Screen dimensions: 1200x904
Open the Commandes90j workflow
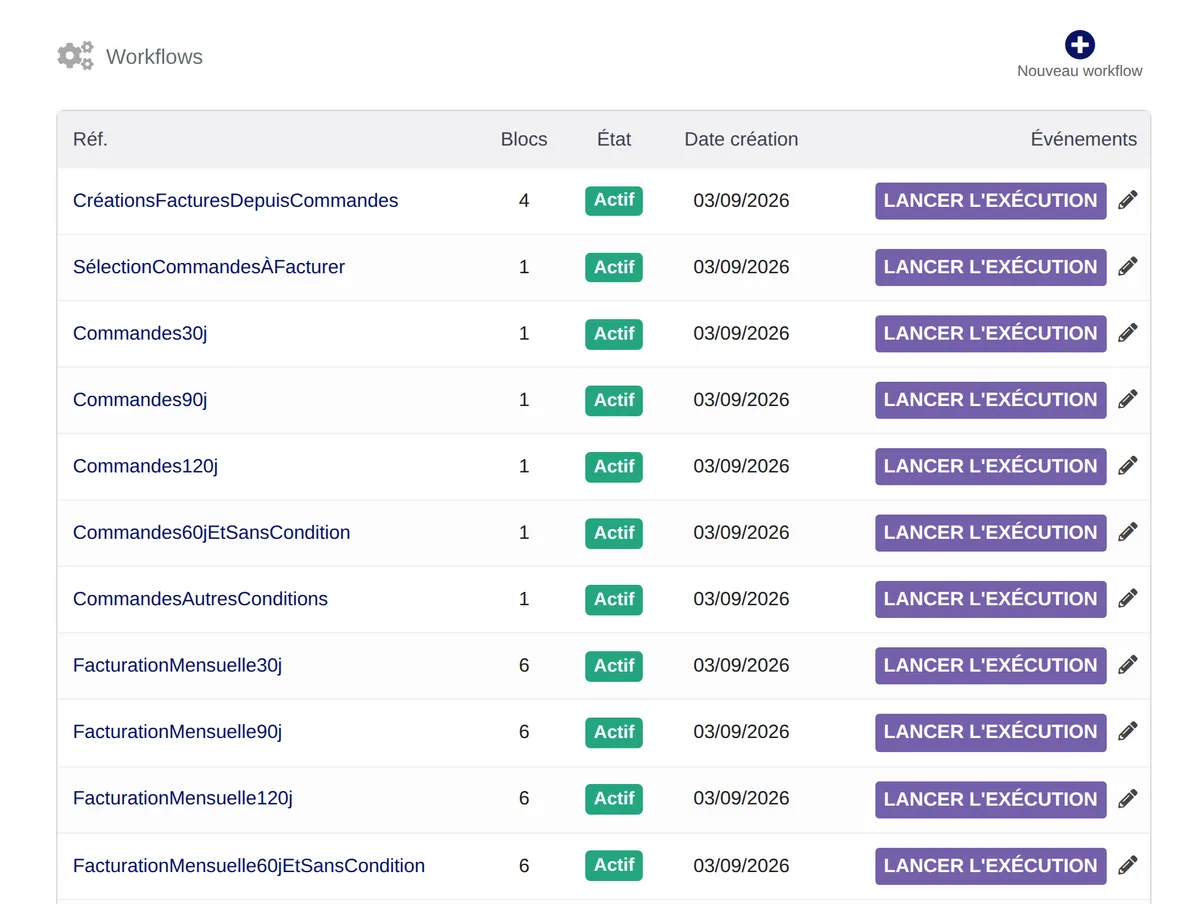tap(140, 400)
